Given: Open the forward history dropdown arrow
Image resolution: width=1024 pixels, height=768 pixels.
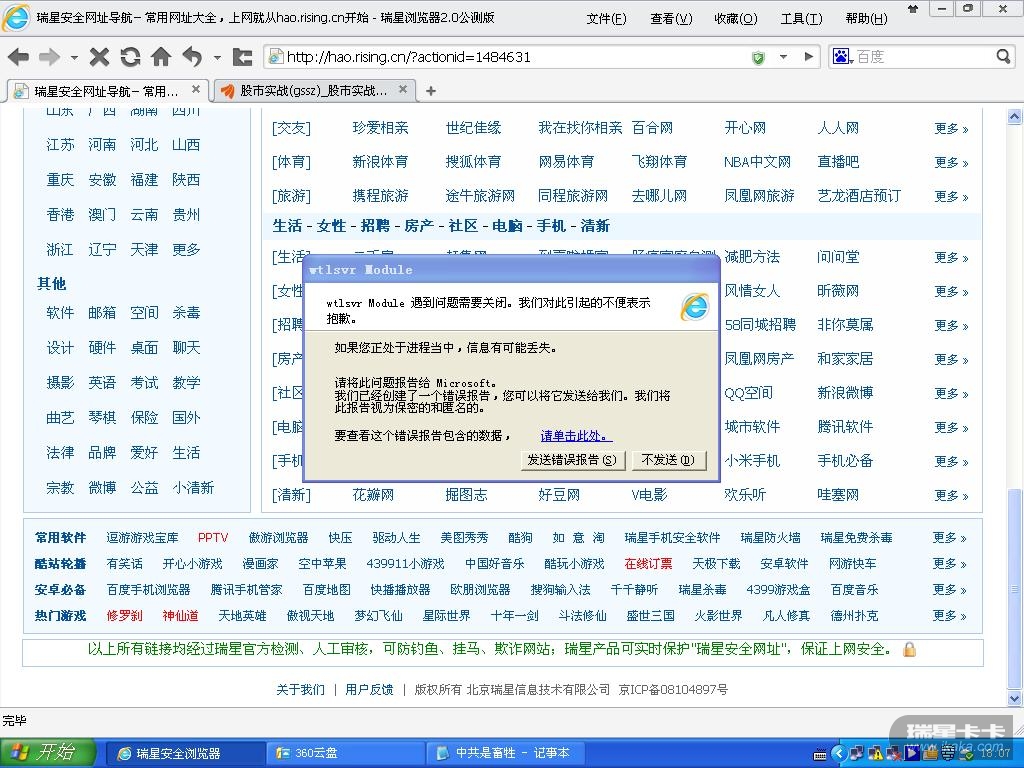Looking at the screenshot, I should 74,57.
